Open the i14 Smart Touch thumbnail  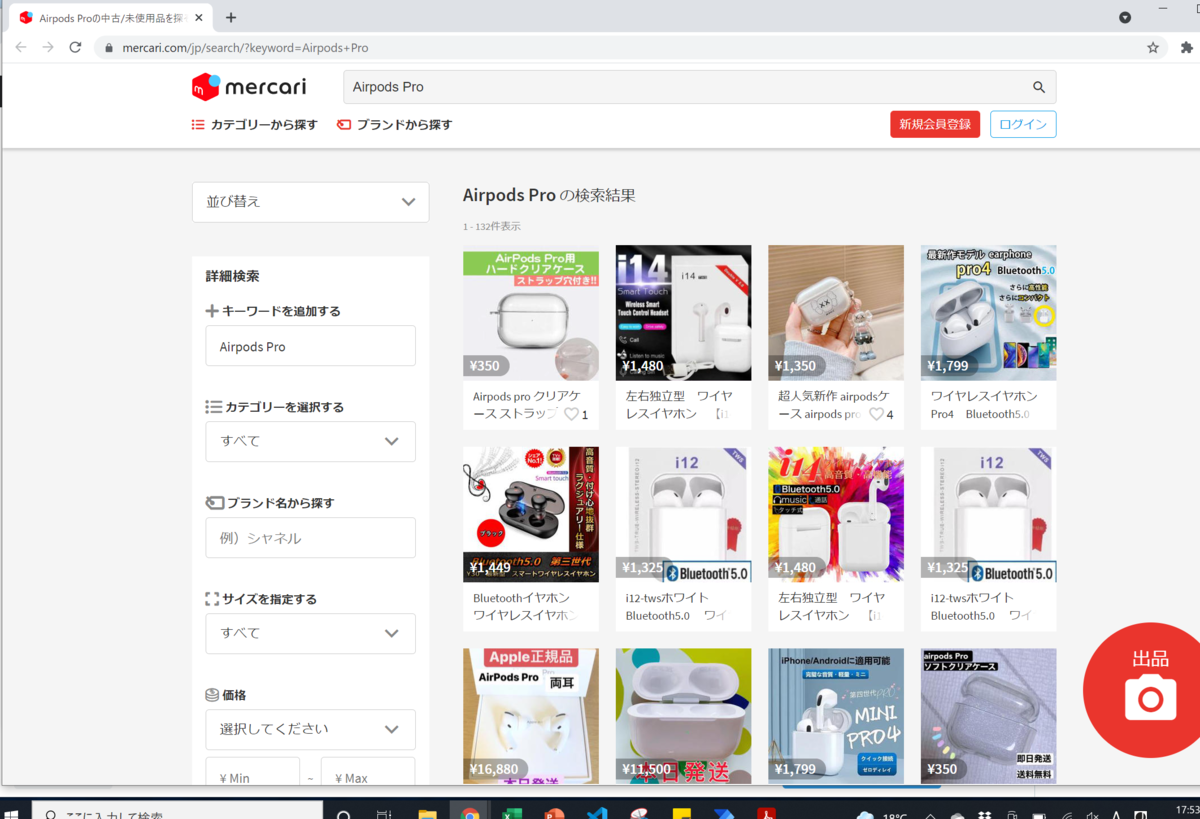[x=683, y=313]
